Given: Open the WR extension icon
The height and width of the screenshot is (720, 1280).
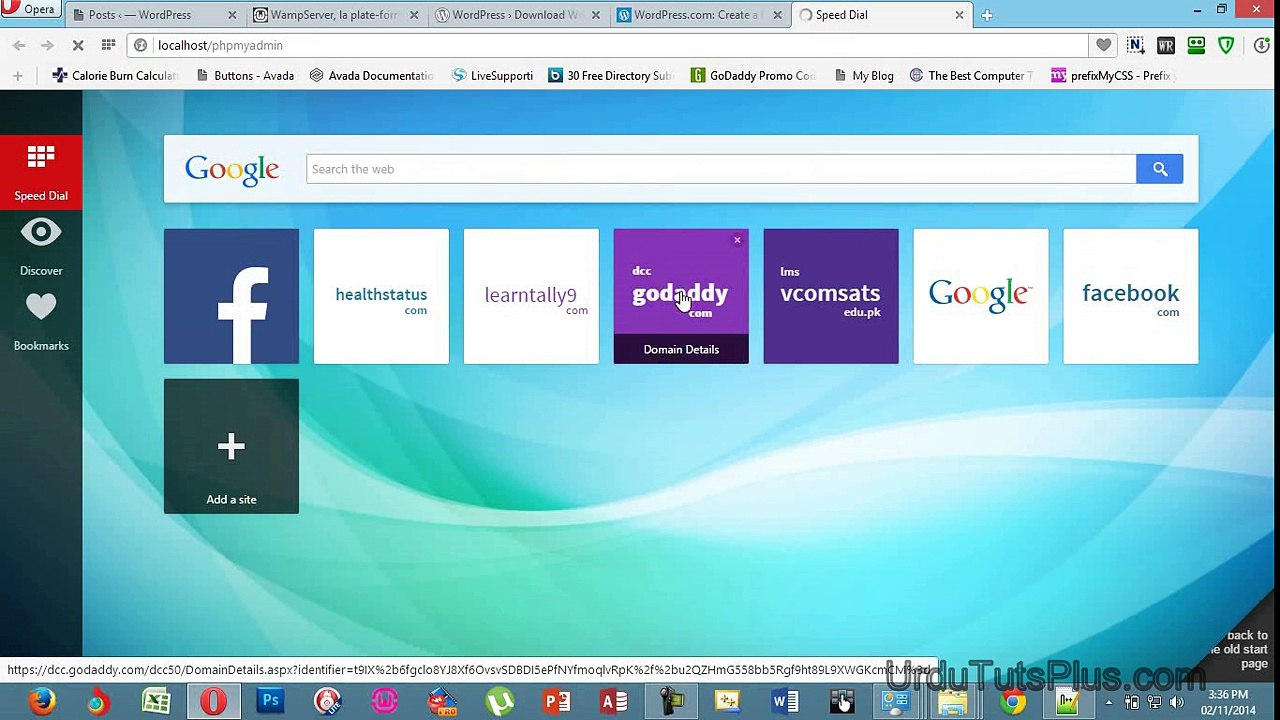Looking at the screenshot, I should pyautogui.click(x=1165, y=45).
